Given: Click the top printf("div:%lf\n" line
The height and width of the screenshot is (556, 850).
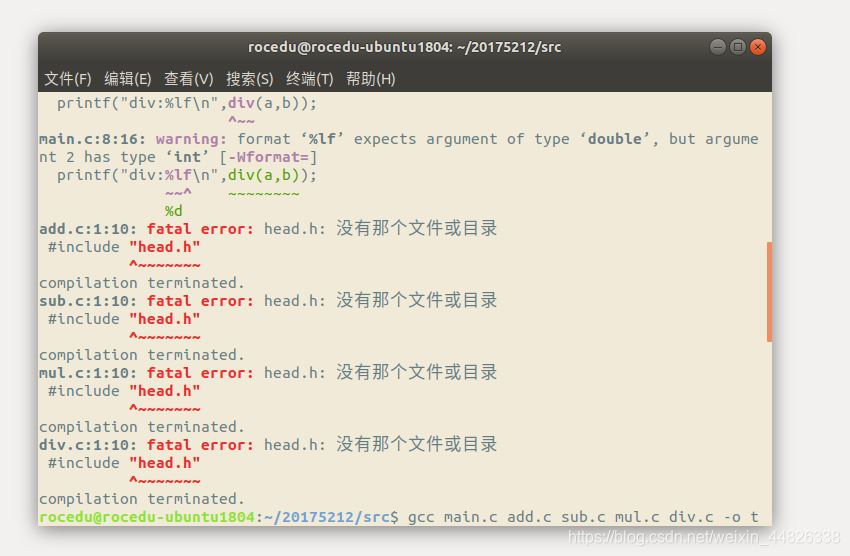Looking at the screenshot, I should tap(187, 103).
